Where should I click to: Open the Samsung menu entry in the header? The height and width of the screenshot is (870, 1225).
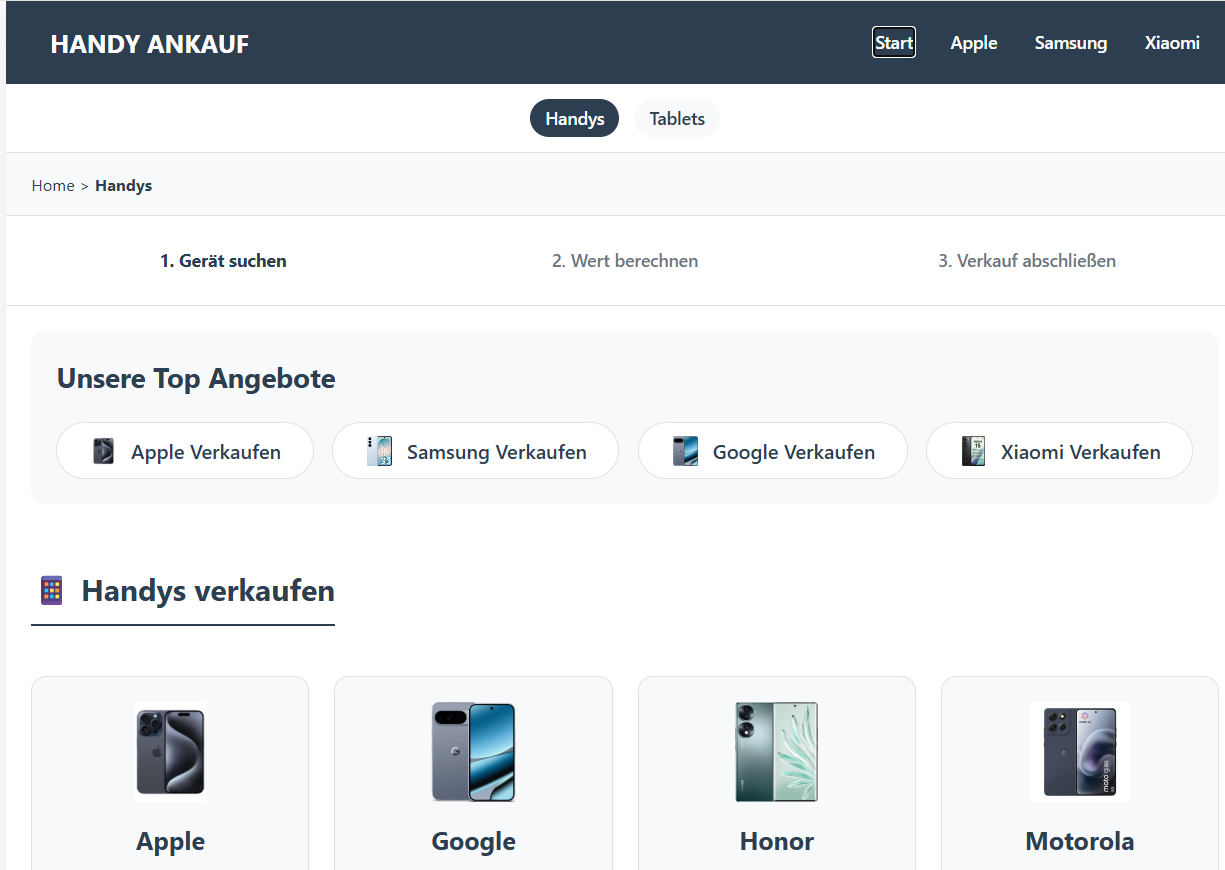pyautogui.click(x=1071, y=43)
